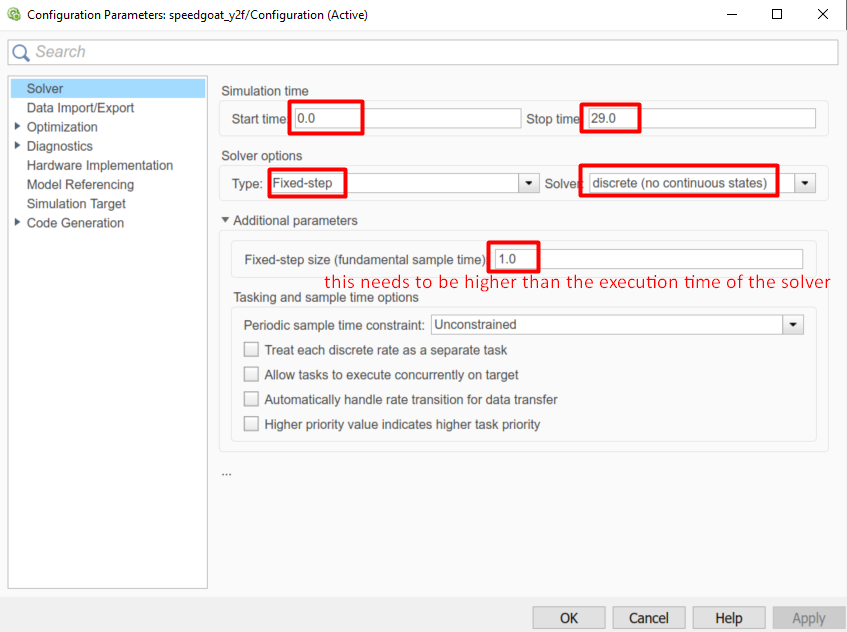
Task: Toggle Automatically handle rate transition checkbox
Action: pos(252,400)
